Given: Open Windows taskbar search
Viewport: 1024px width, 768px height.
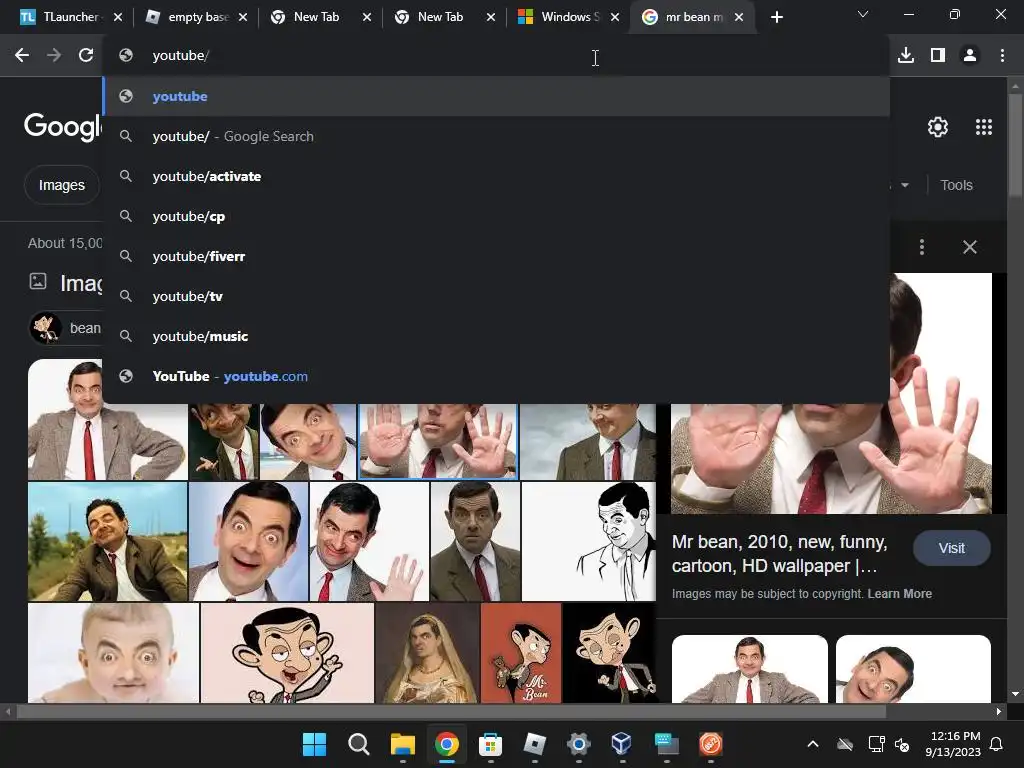Looking at the screenshot, I should tap(359, 744).
